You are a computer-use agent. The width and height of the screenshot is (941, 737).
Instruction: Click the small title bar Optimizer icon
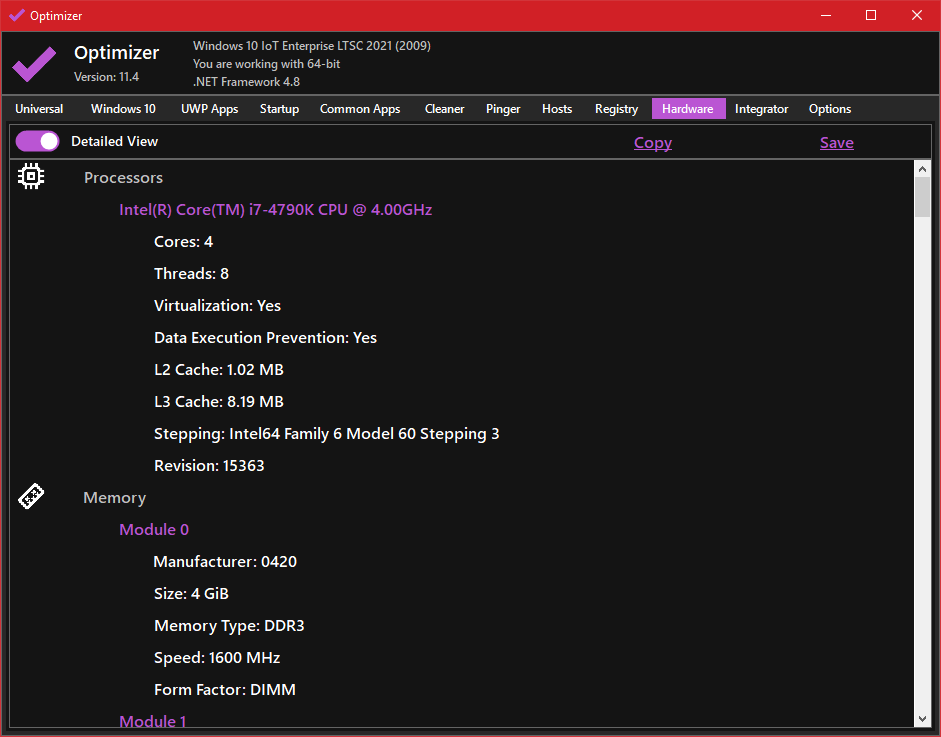16,15
